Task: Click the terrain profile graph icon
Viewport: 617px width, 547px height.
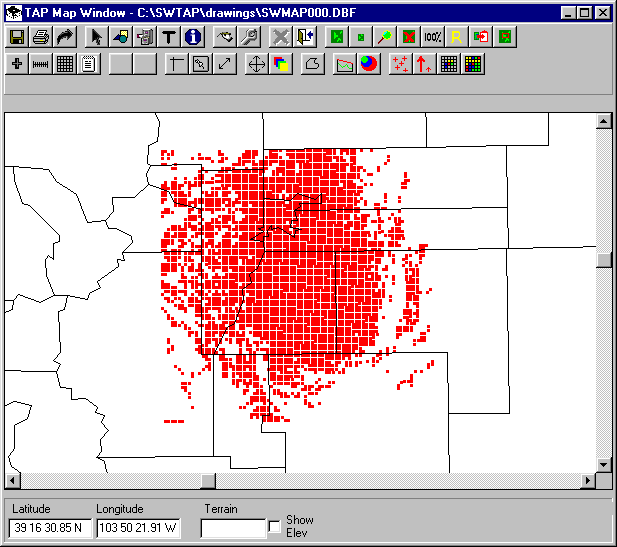Action: [344, 64]
